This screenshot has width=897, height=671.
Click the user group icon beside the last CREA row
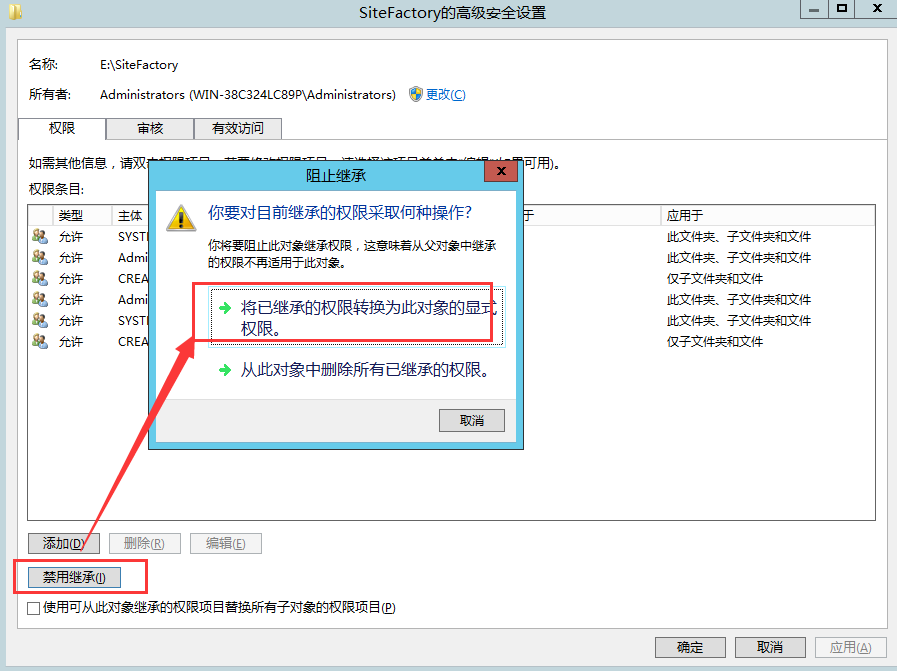pos(40,341)
